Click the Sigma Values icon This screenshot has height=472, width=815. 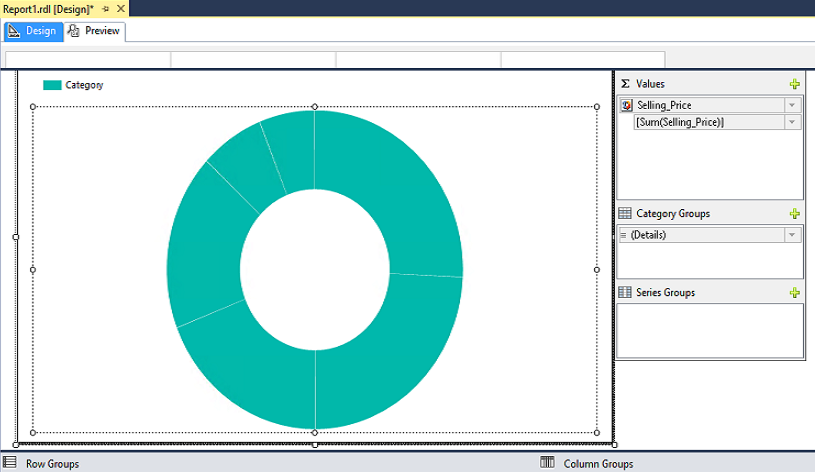point(625,84)
